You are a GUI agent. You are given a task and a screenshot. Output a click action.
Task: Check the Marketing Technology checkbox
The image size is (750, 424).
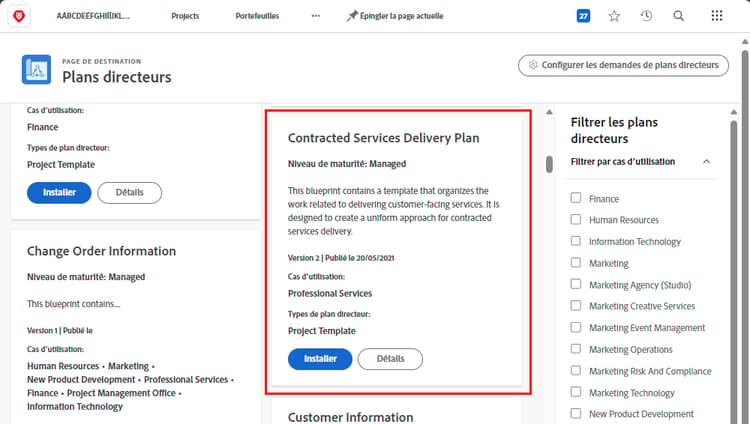576,392
